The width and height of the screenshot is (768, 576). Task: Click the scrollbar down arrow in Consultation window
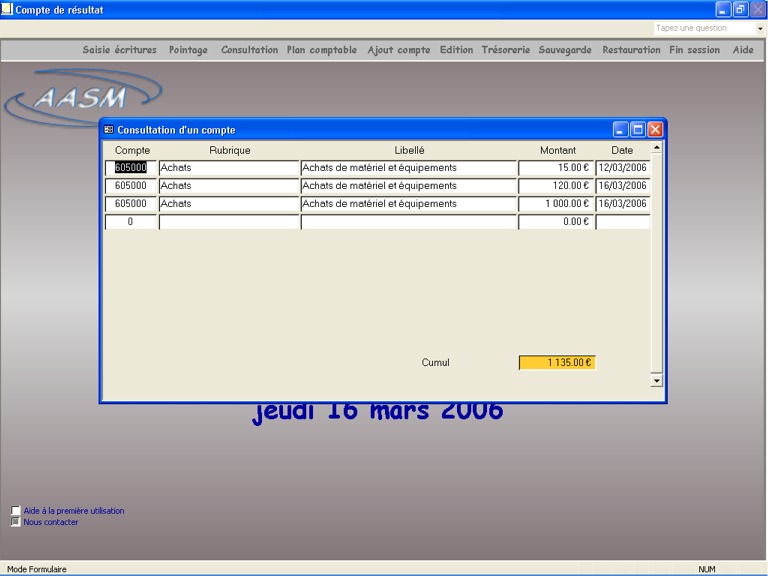tap(656, 381)
